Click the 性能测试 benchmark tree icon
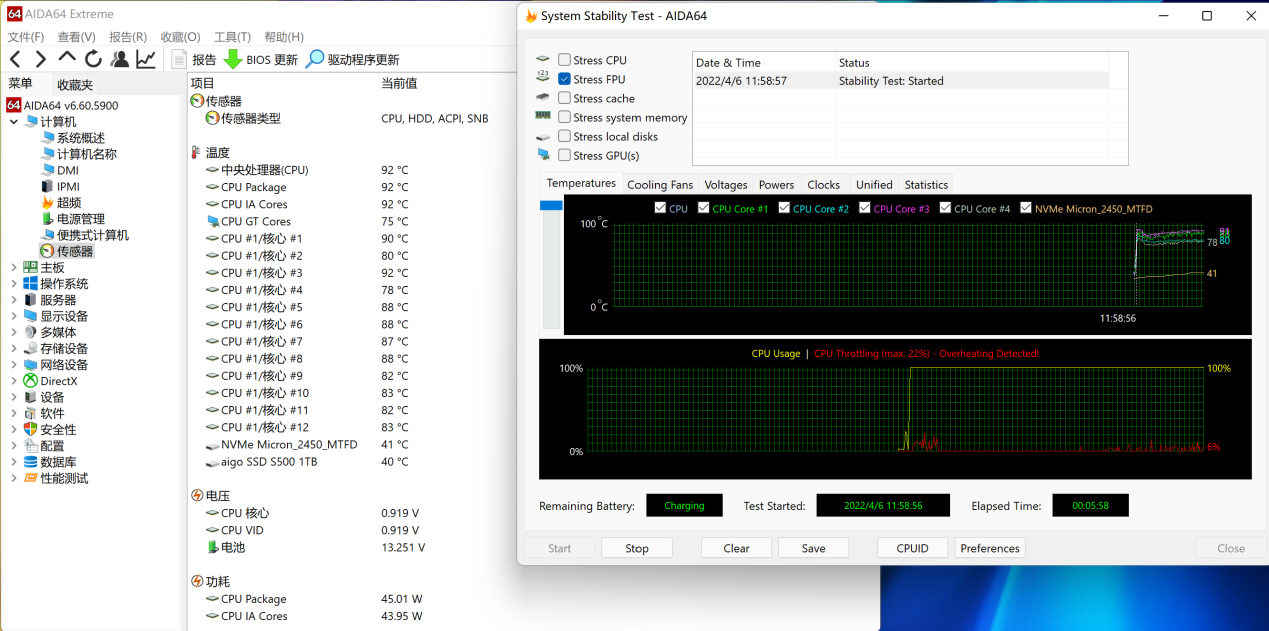The height and width of the screenshot is (631, 1269). (31, 478)
